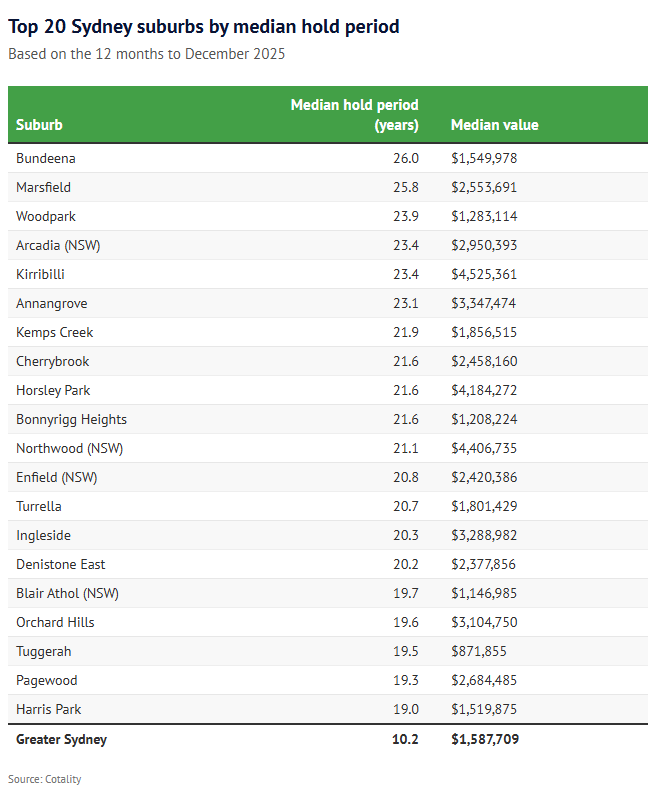Click the Source: Cotality footnote
Viewport: 652px width, 796px height.
(x=45, y=778)
